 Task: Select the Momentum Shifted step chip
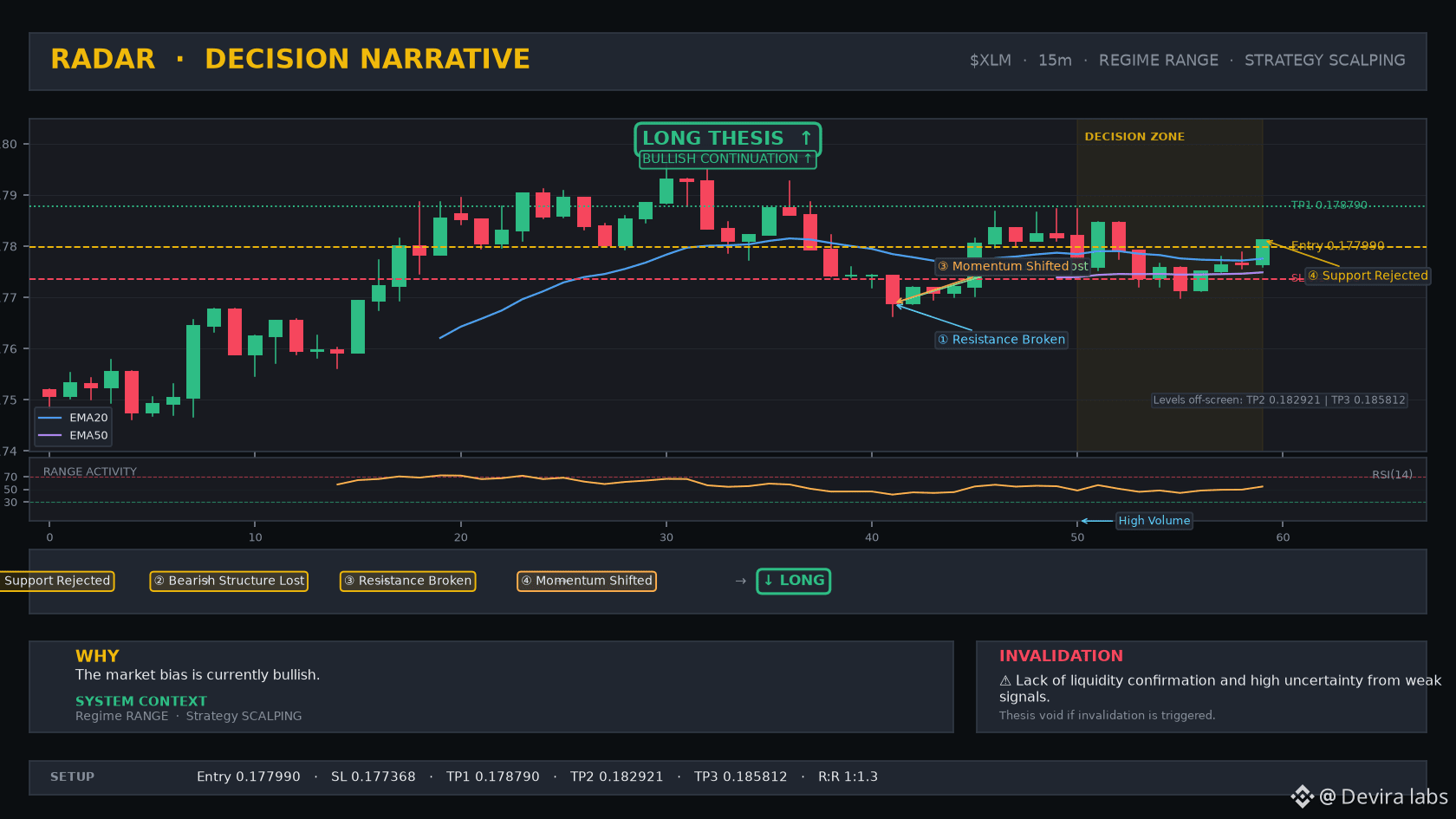click(x=587, y=581)
